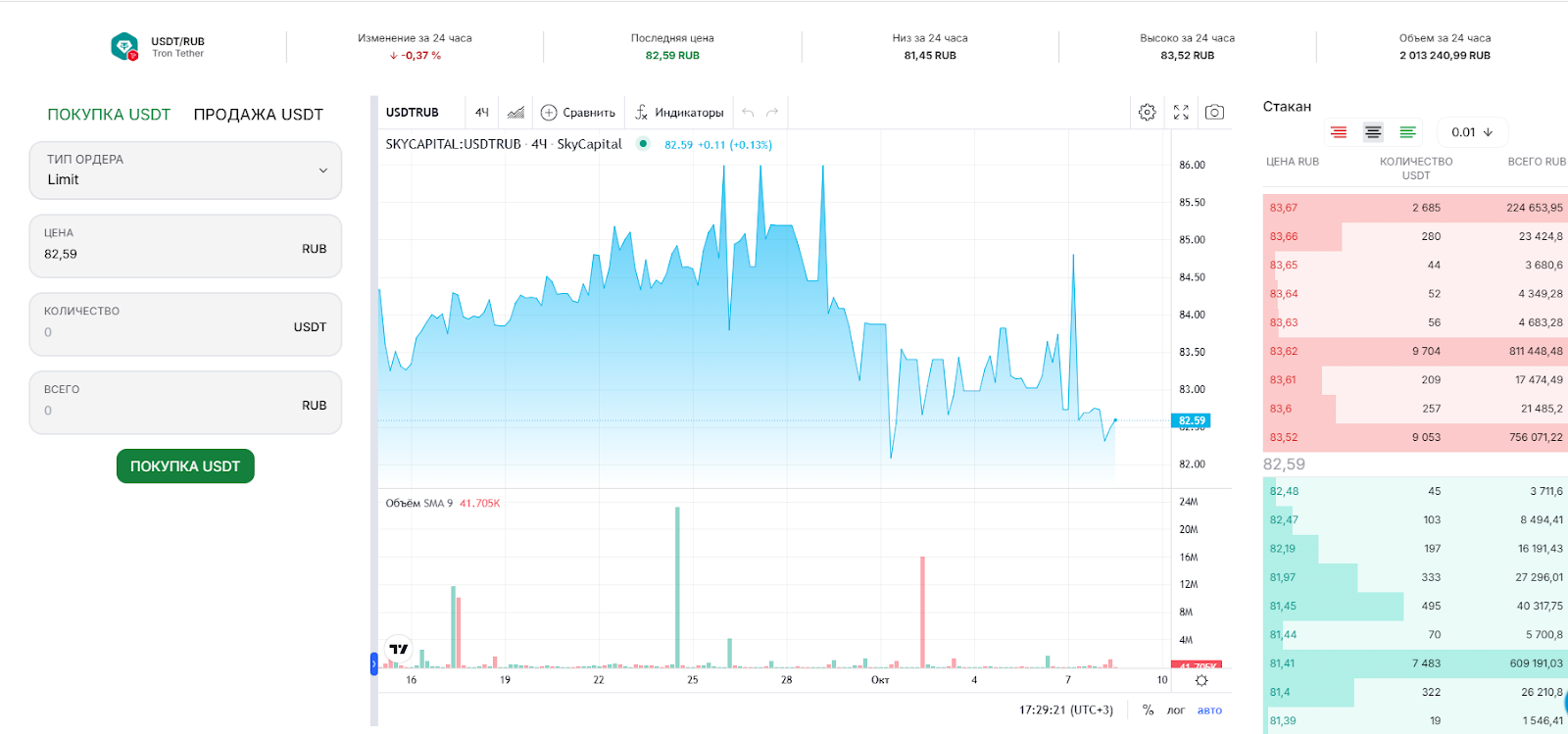Open the 0.01 price grouping dropdown

point(1472,132)
